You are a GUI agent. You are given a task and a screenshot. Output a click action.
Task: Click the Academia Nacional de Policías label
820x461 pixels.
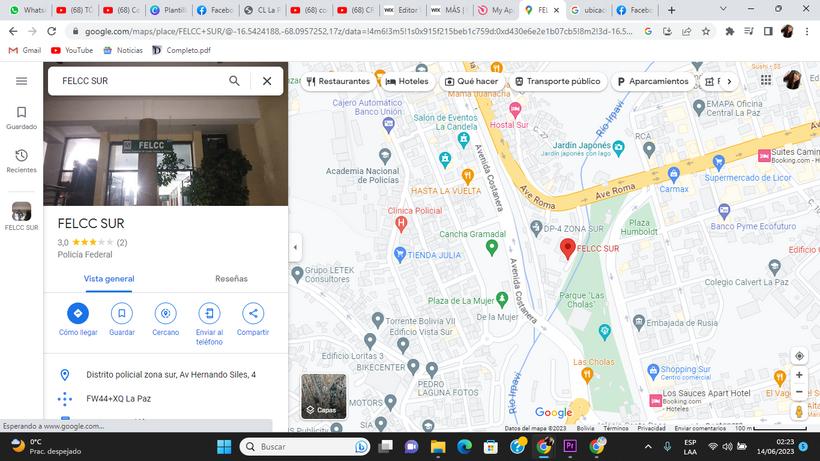(362, 176)
